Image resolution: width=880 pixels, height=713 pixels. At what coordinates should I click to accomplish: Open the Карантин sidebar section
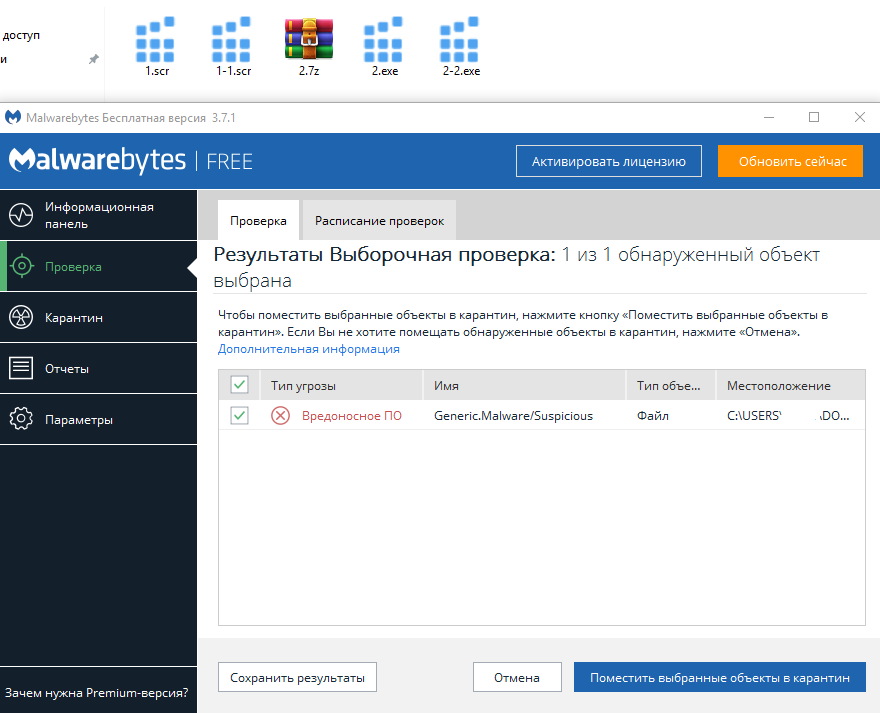coord(98,317)
